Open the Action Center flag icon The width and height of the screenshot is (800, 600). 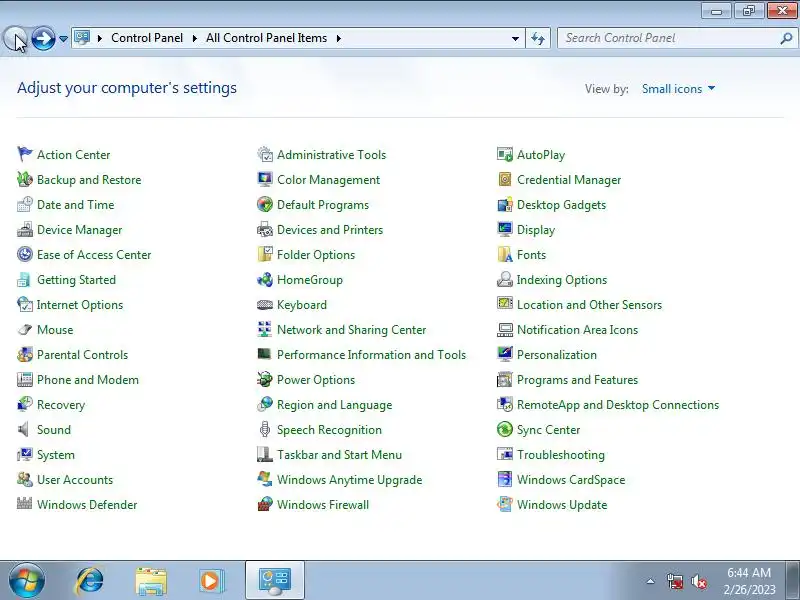[x=24, y=154]
